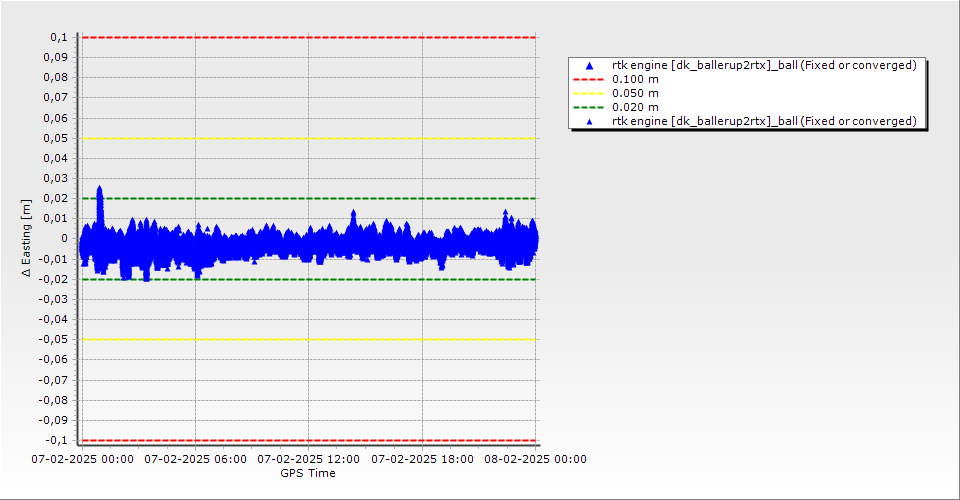The height and width of the screenshot is (500, 960).
Task: Click the yellow dashed swatch beside 0.050 m
Action: pyautogui.click(x=588, y=94)
